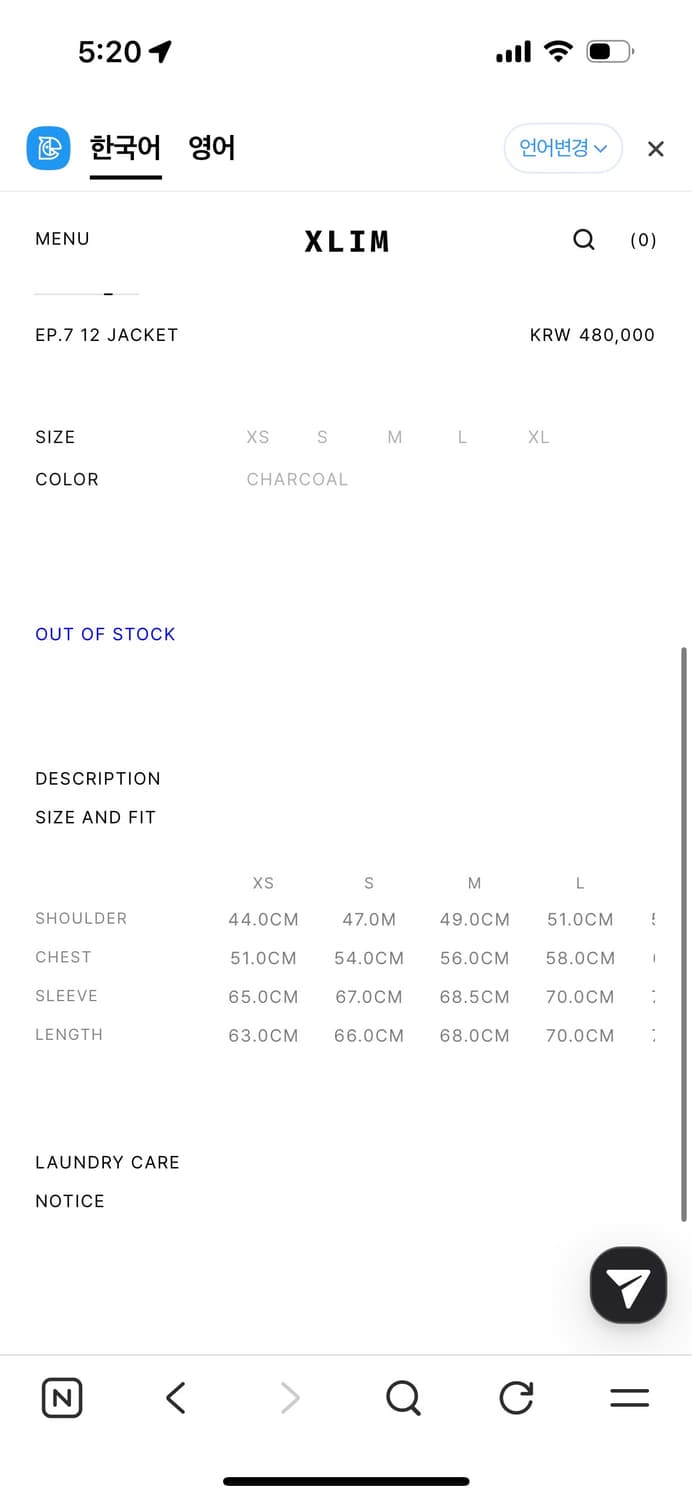Expand the LAUNDRY CARE section

(x=107, y=1162)
